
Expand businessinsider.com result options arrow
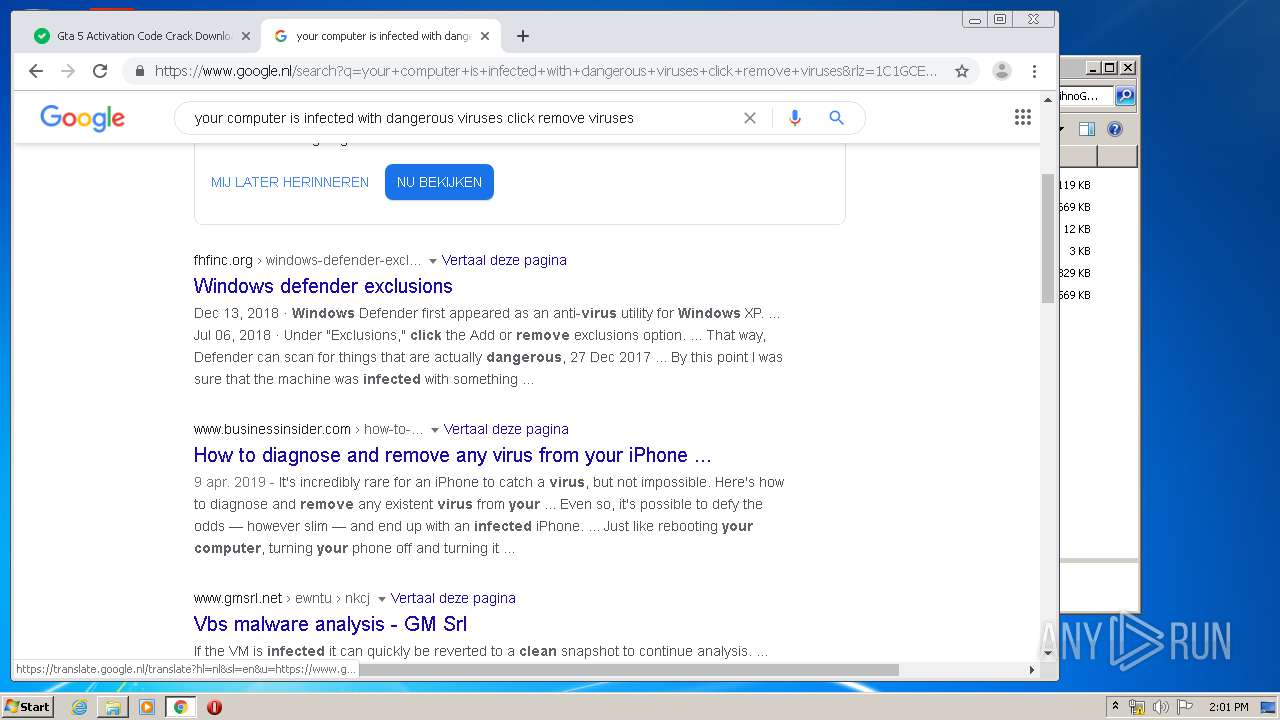[x=435, y=430]
